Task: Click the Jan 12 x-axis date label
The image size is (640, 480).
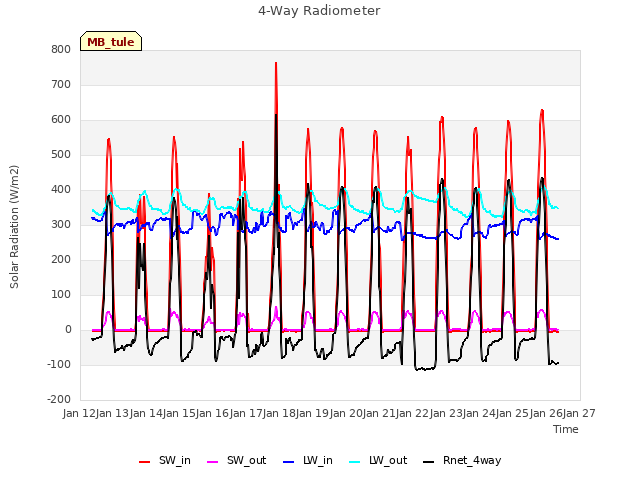Action: [79, 414]
